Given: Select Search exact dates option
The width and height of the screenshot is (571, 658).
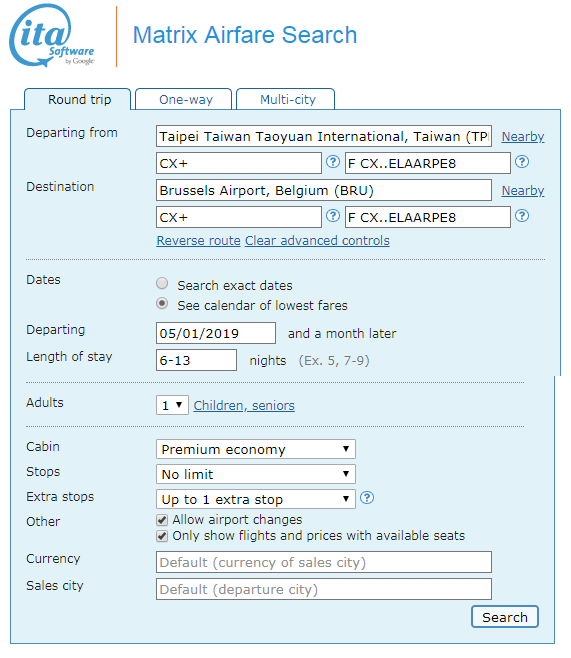Looking at the screenshot, I should (162, 284).
